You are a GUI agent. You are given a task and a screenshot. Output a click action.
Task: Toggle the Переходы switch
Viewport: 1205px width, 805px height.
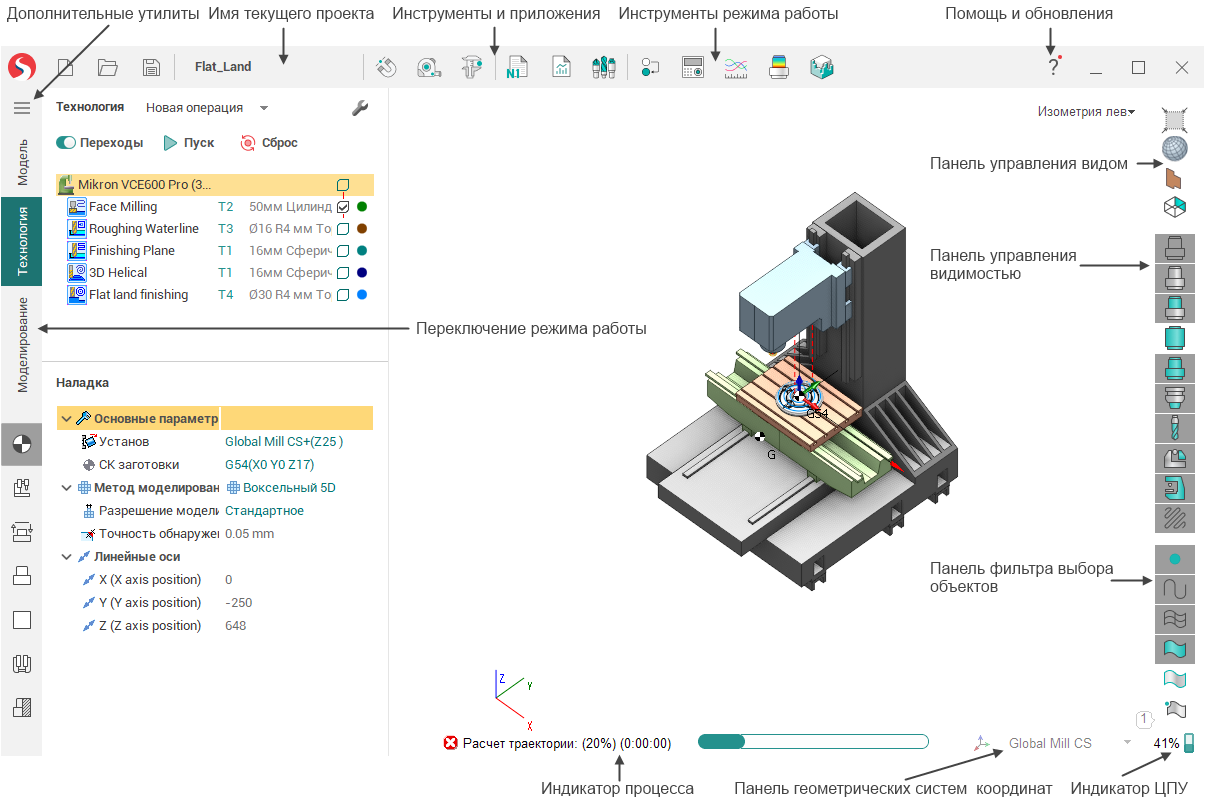tap(67, 143)
